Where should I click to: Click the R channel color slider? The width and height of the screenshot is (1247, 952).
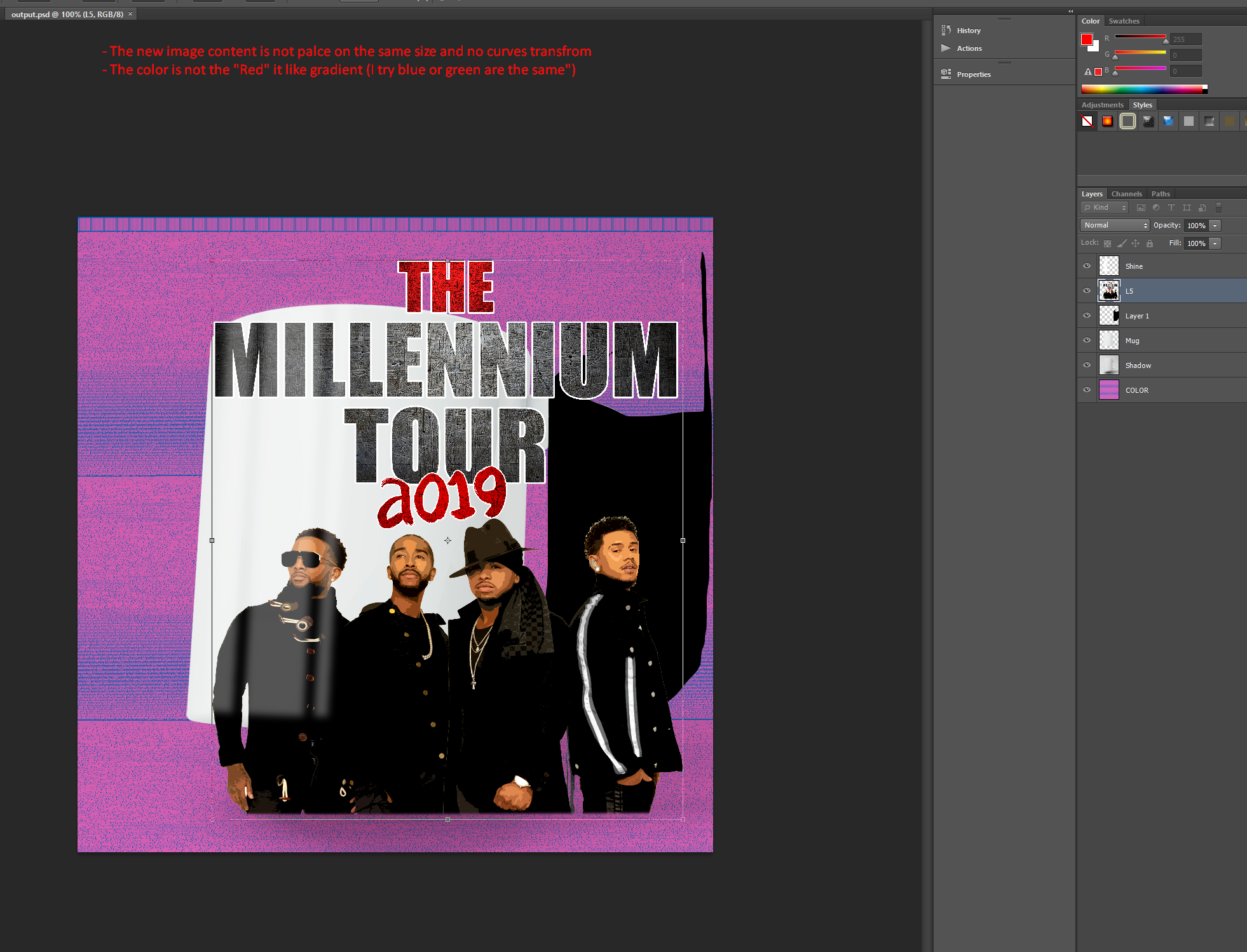click(1140, 37)
